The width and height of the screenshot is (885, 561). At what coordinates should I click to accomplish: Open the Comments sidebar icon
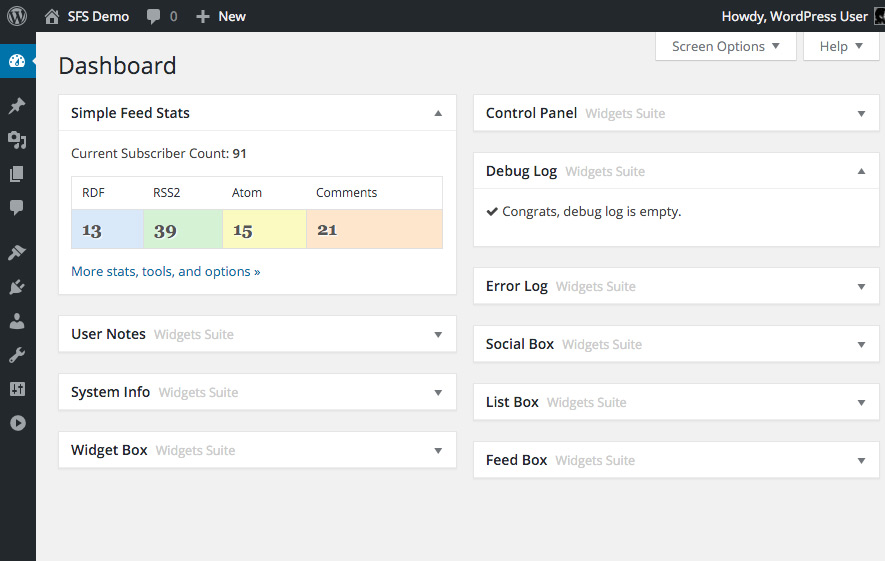pos(17,208)
